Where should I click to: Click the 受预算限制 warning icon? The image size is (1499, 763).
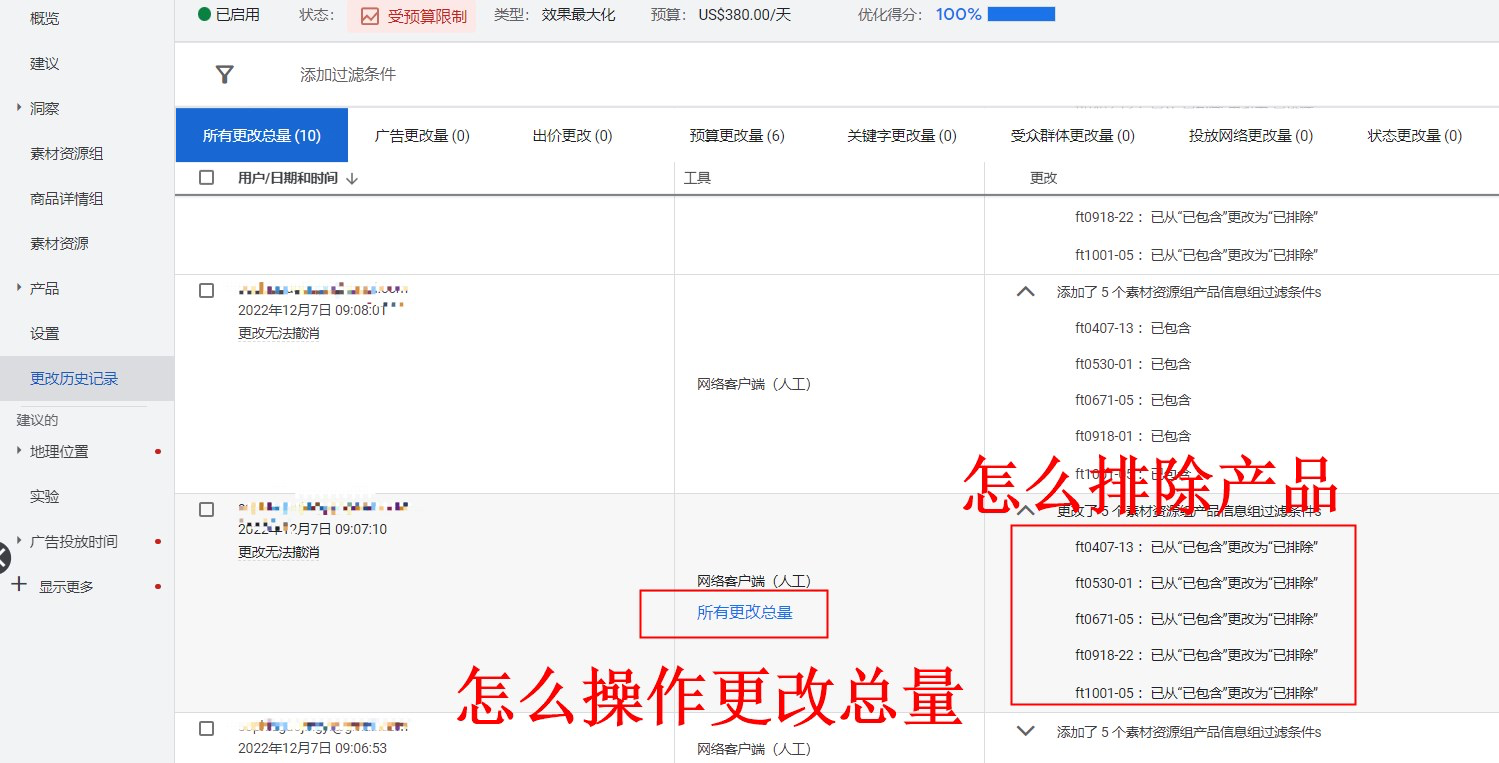point(373,17)
